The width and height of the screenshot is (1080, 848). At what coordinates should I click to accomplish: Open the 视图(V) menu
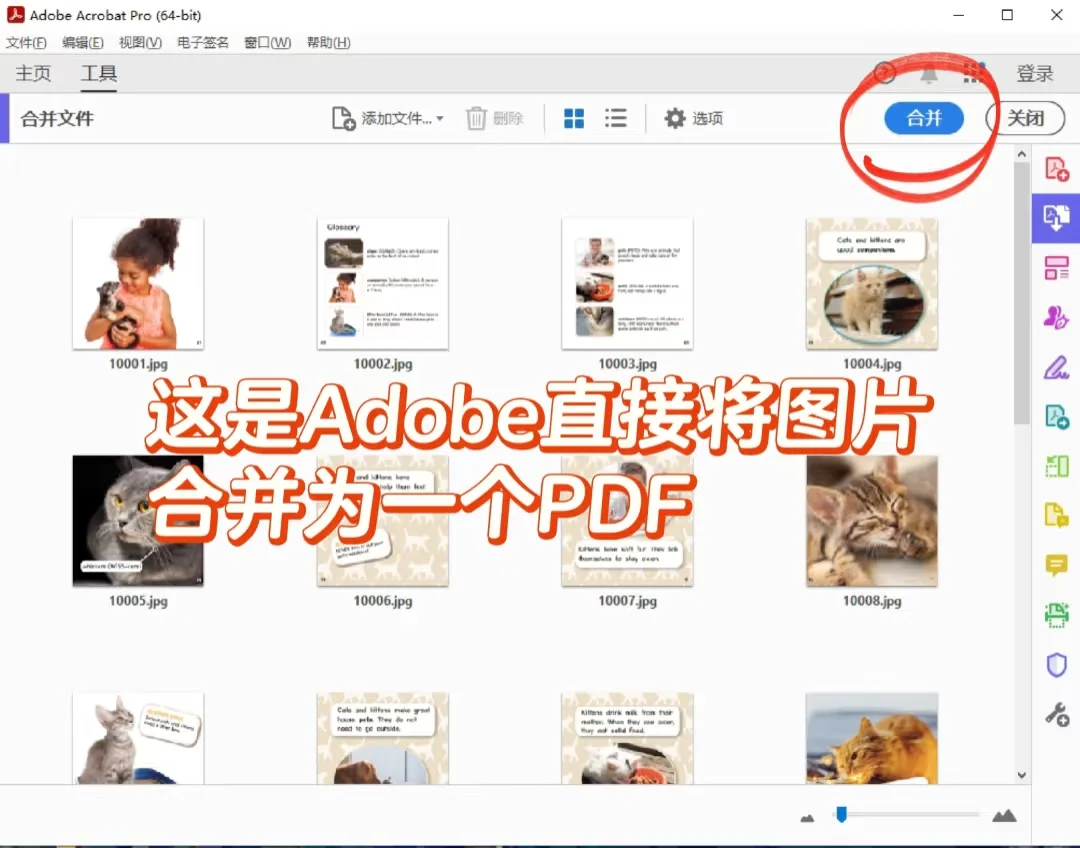tap(140, 43)
